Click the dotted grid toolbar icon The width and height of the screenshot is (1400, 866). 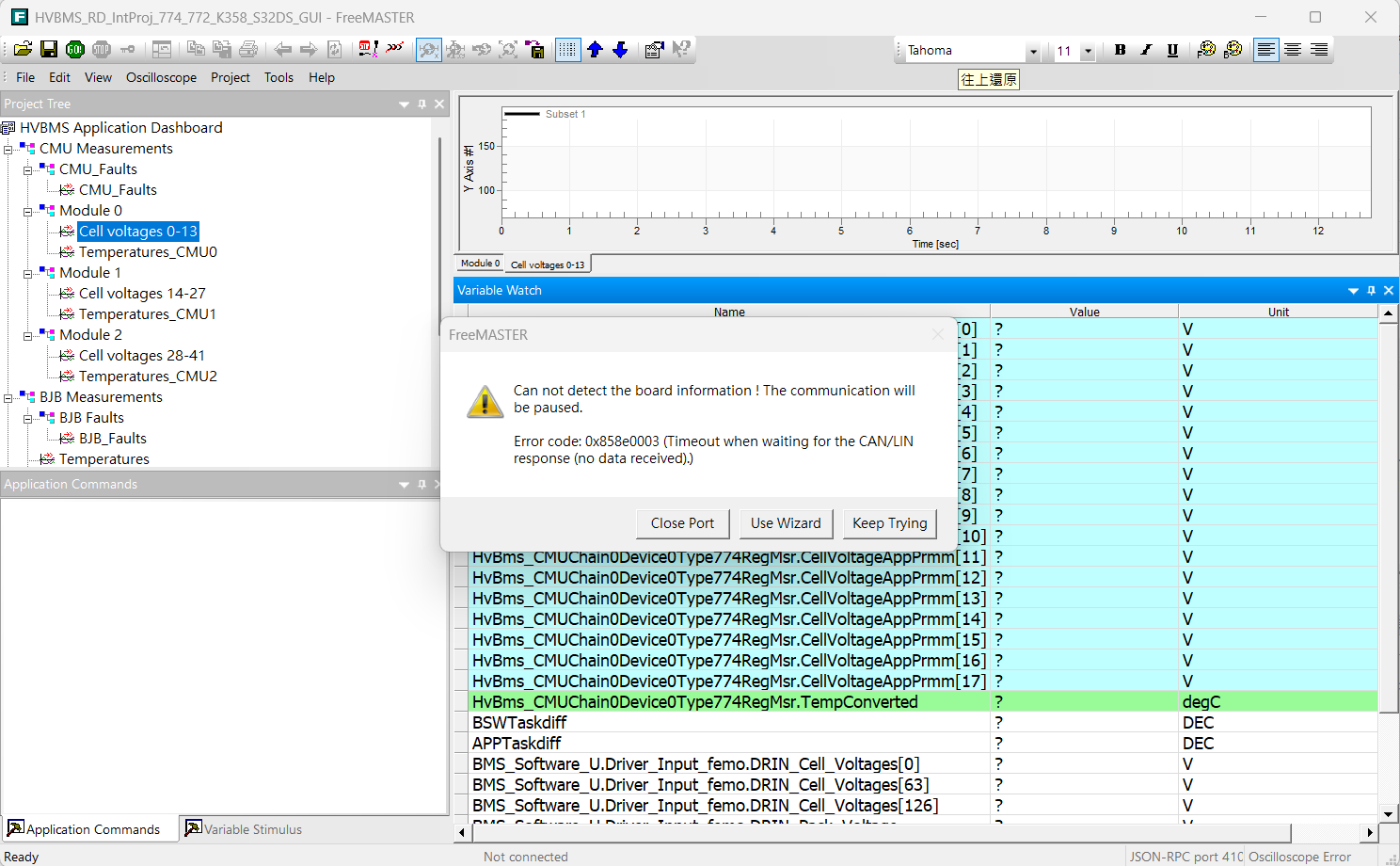point(568,50)
